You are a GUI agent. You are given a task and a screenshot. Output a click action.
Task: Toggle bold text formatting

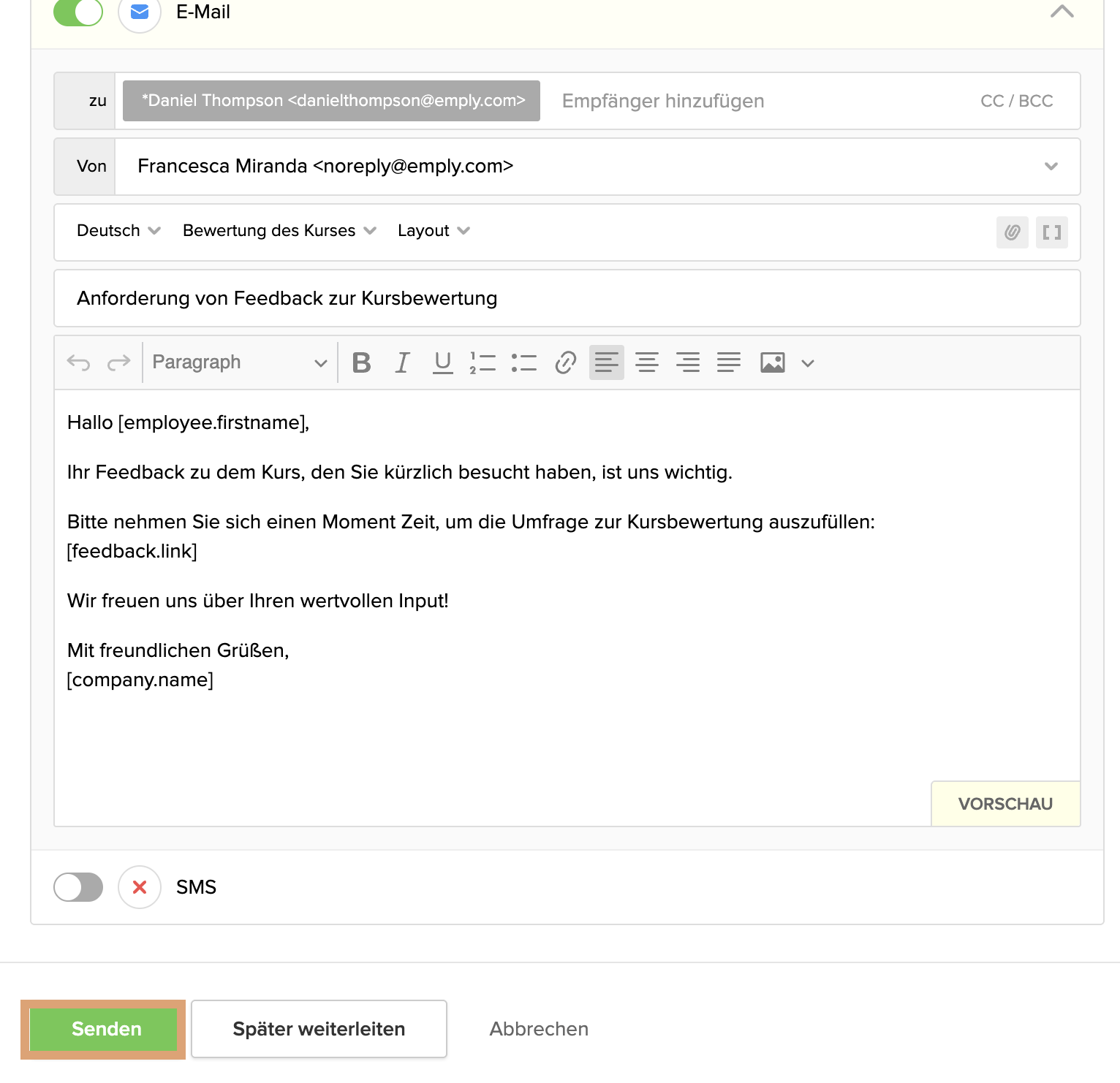pyautogui.click(x=361, y=362)
